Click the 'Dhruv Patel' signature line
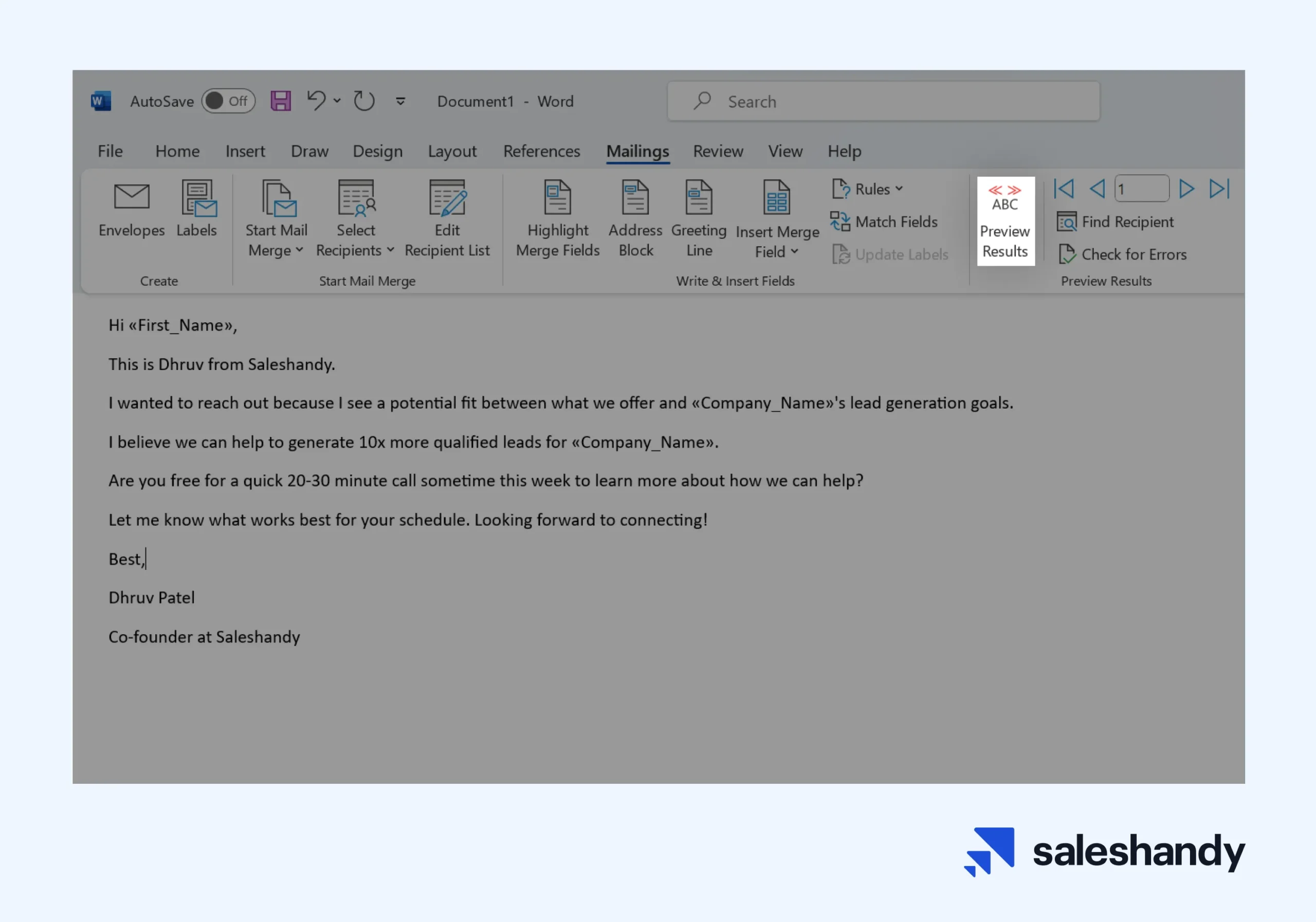1316x922 pixels. point(152,598)
